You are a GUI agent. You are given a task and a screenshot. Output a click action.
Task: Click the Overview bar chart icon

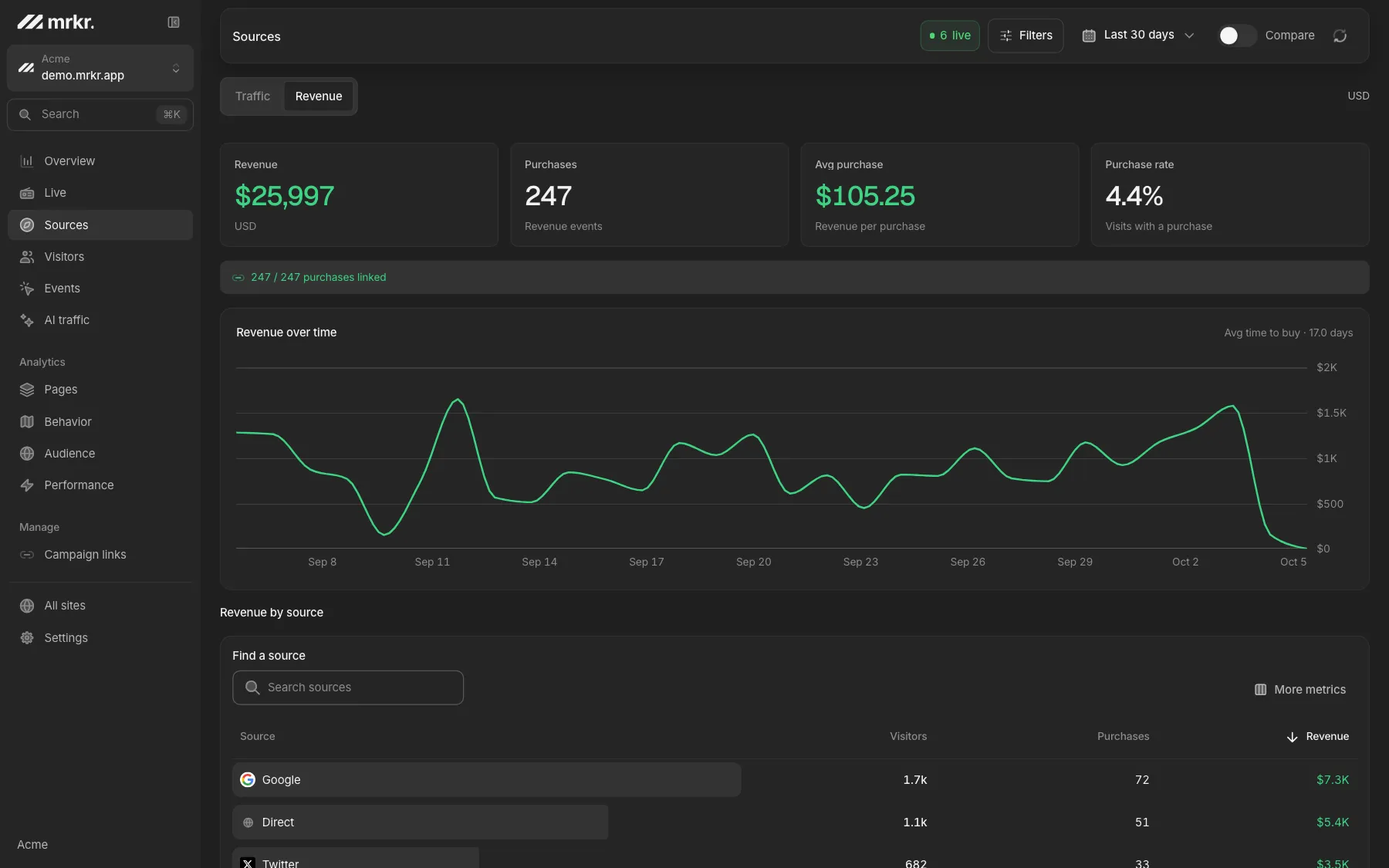click(x=27, y=161)
